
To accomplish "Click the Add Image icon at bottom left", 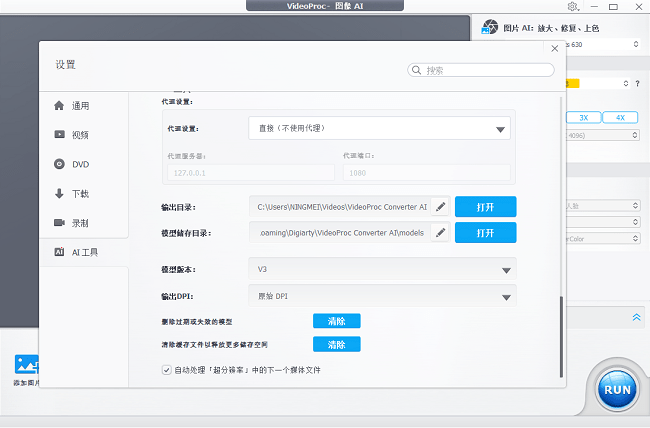I will (25, 366).
